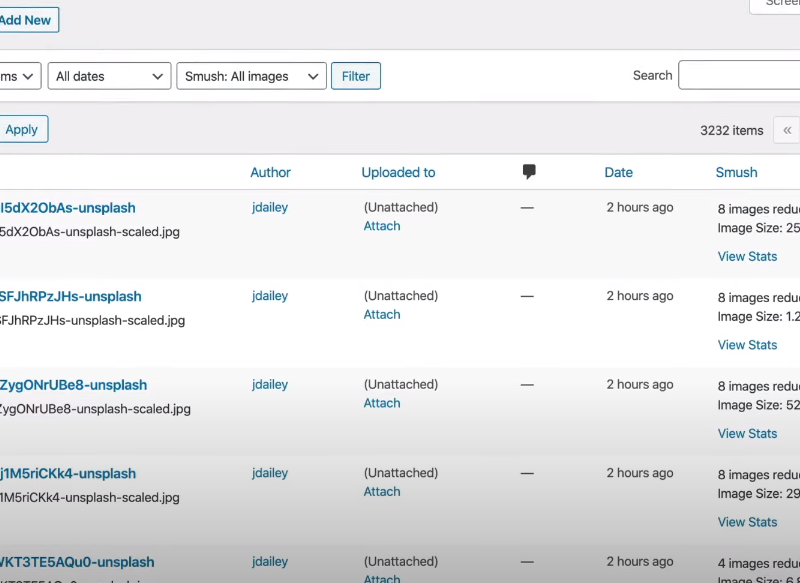Screen dimensions: 800x583
Task: Go to first page pagination arrow
Action: [x=787, y=130]
